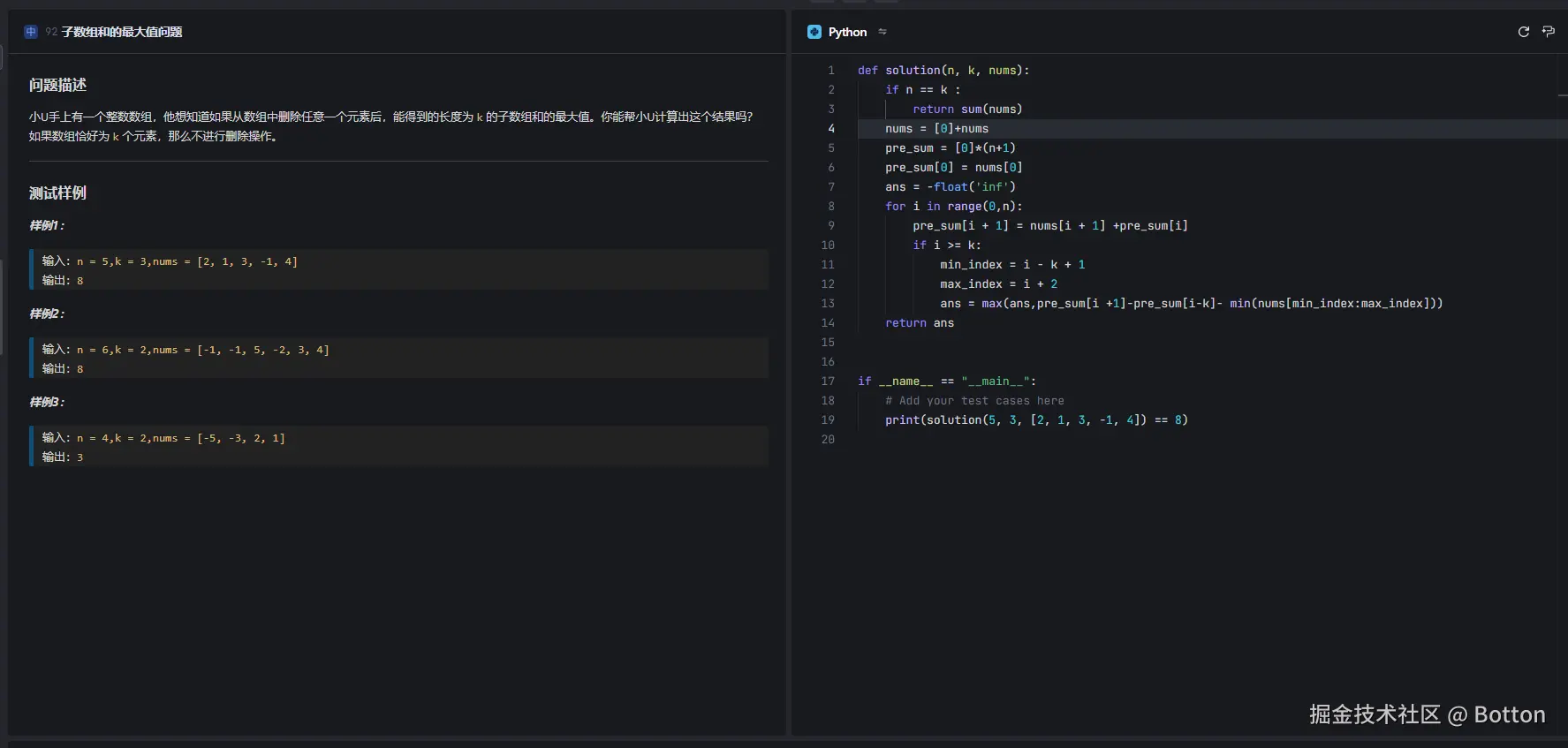This screenshot has width=1568, height=748.
Task: Click the 问题描述 heading
Action: tap(57, 85)
